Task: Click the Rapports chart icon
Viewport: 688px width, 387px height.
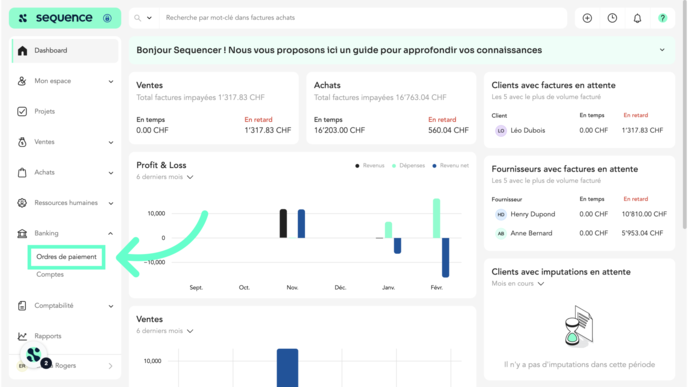Action: [x=22, y=336]
